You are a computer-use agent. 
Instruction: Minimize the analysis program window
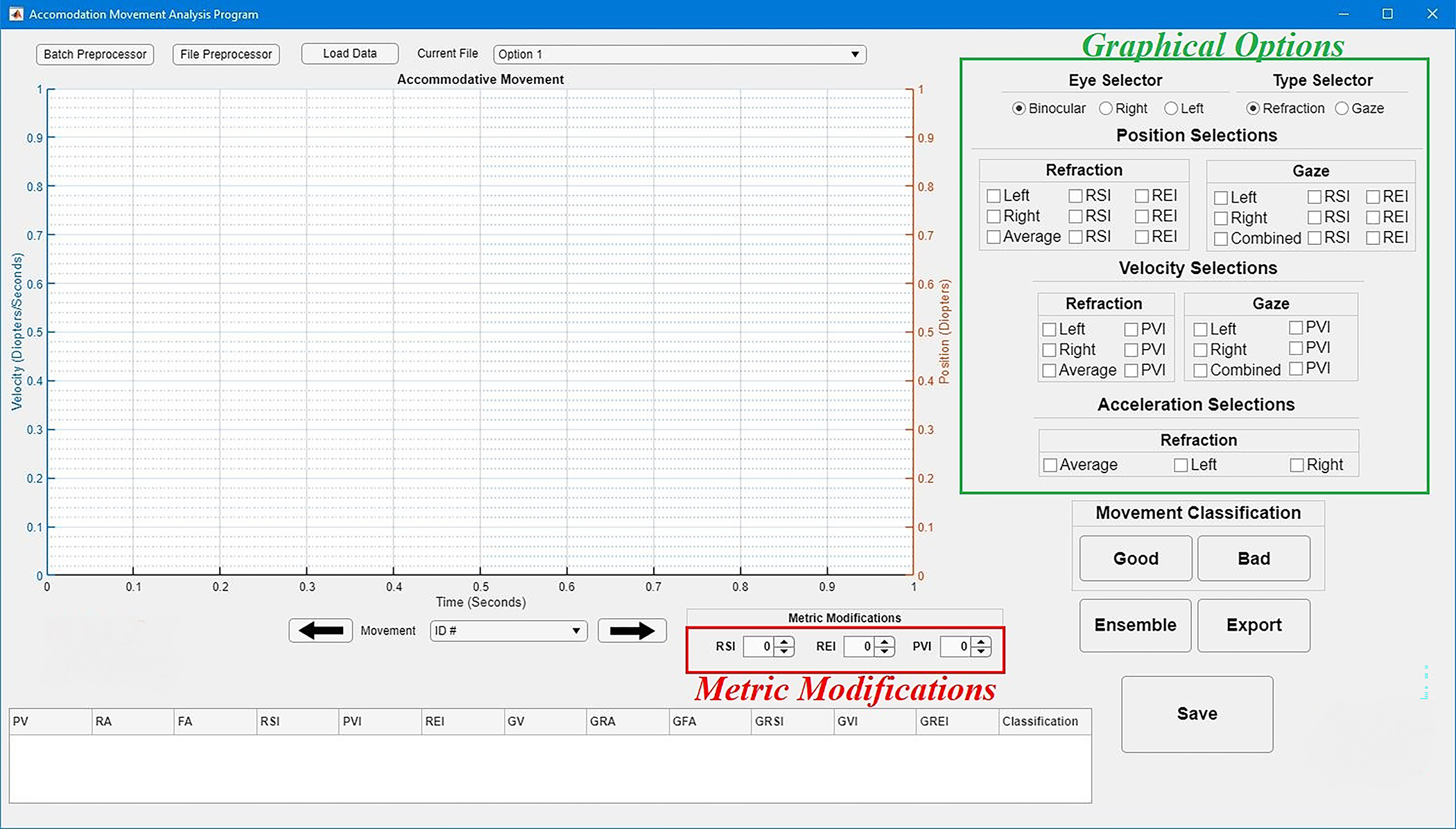[1343, 14]
